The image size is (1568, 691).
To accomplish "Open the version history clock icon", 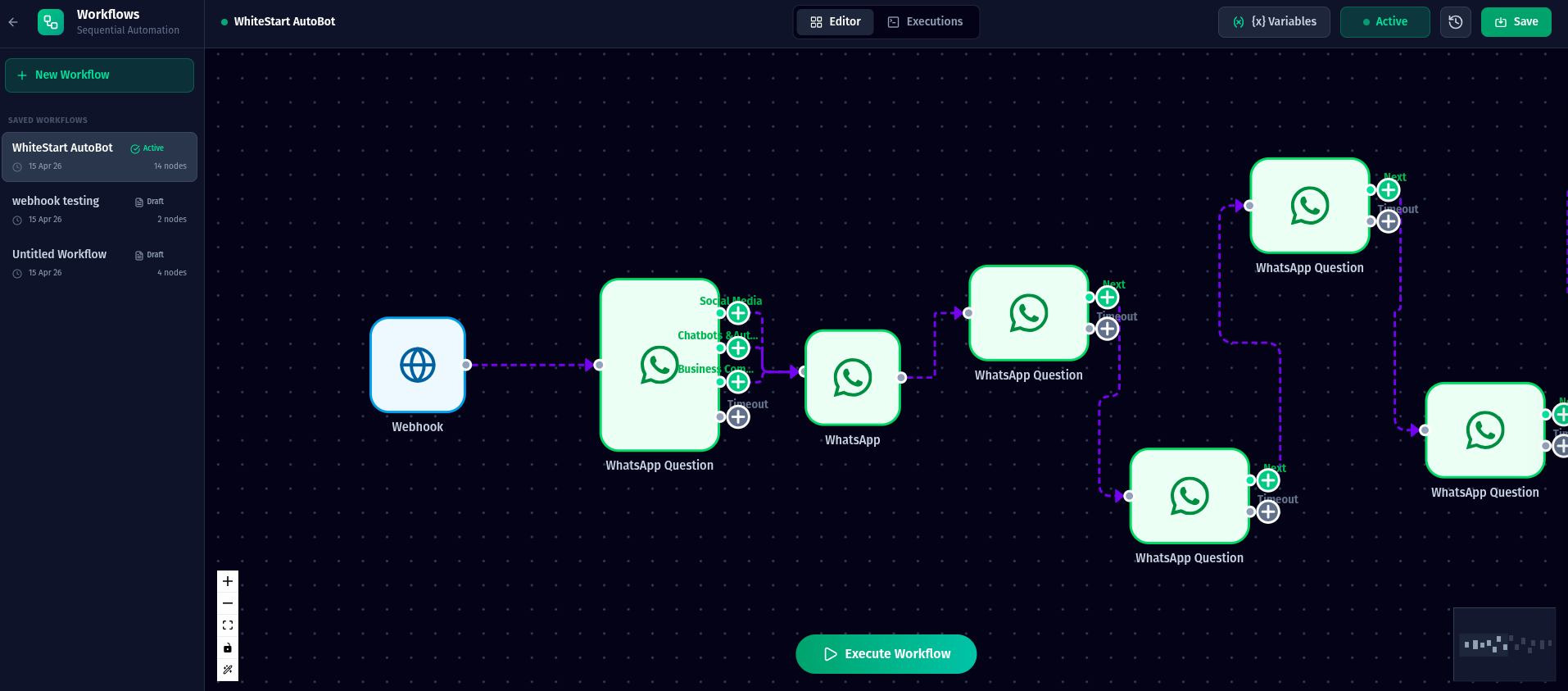I will pyautogui.click(x=1456, y=22).
